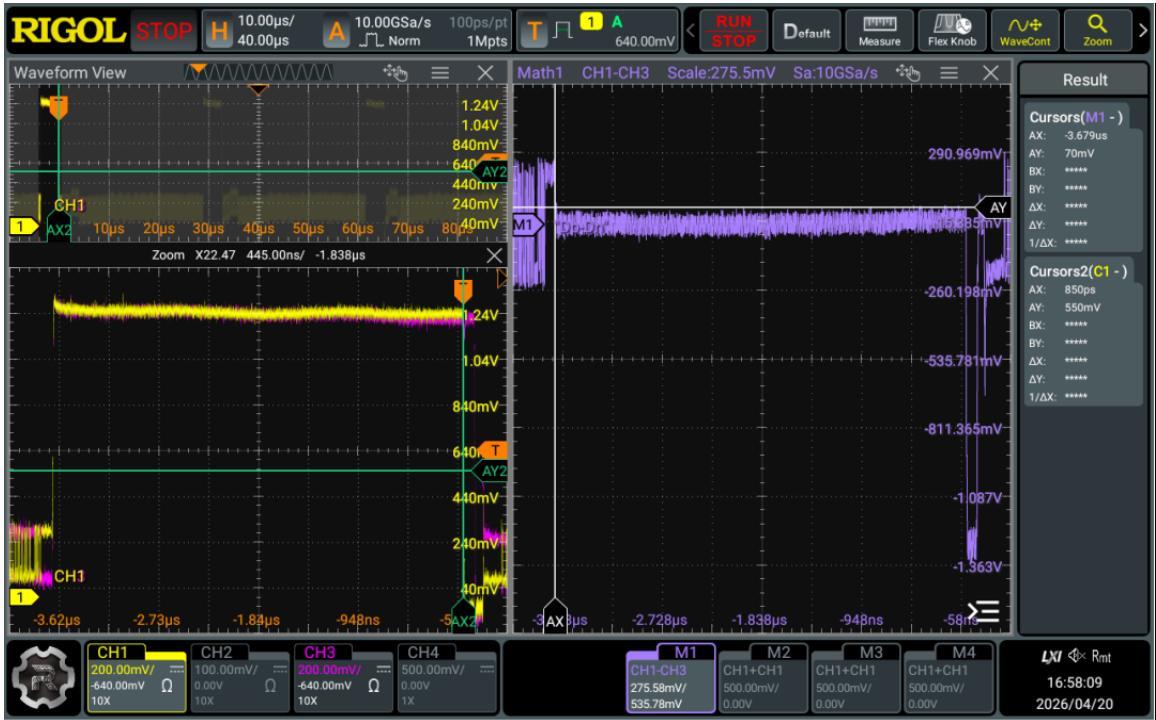Image resolution: width=1156 pixels, height=720 pixels.
Task: Click the touch gesture icon in Waveform View
Action: [x=395, y=72]
